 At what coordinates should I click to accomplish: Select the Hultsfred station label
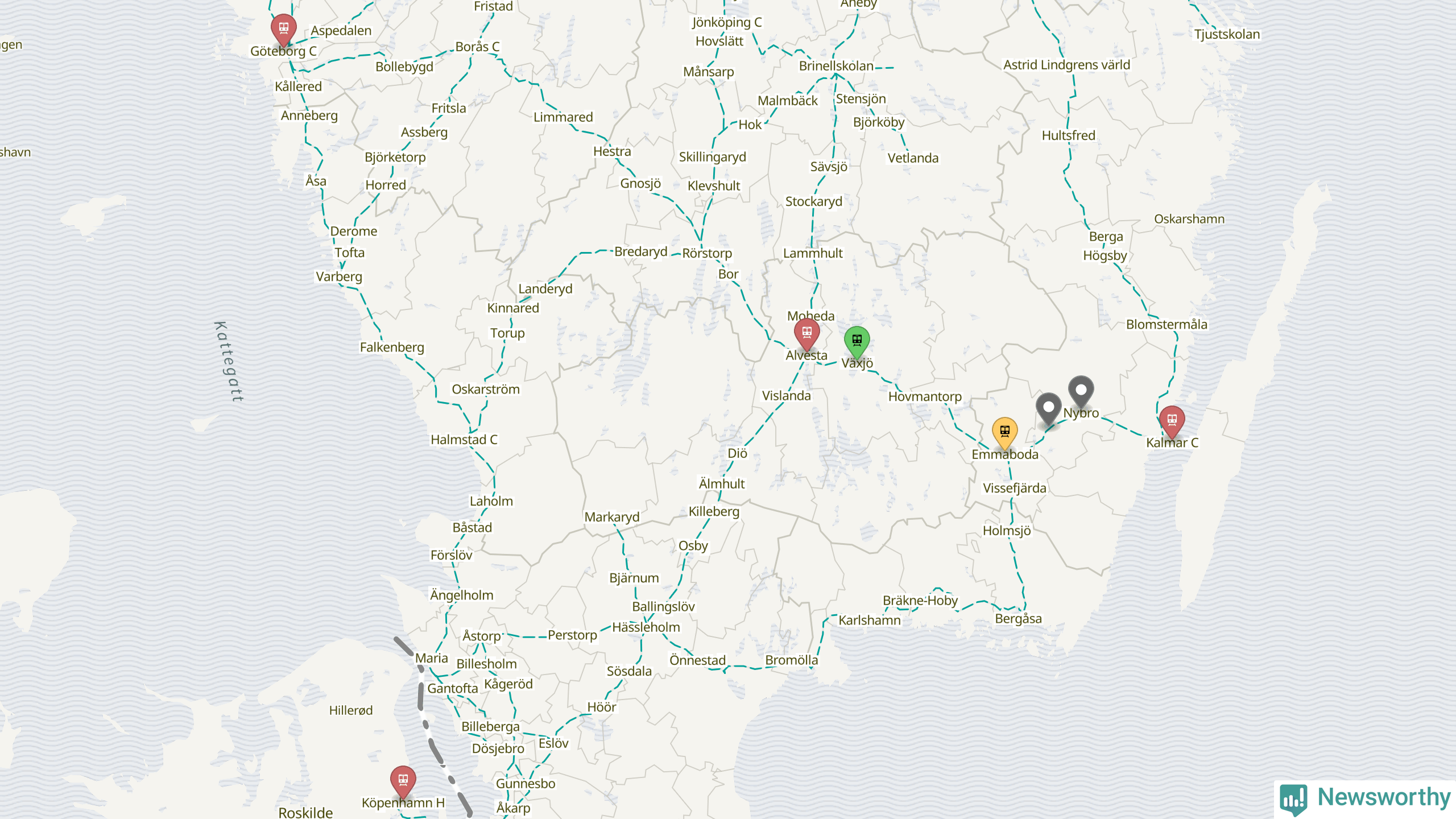point(1069,135)
